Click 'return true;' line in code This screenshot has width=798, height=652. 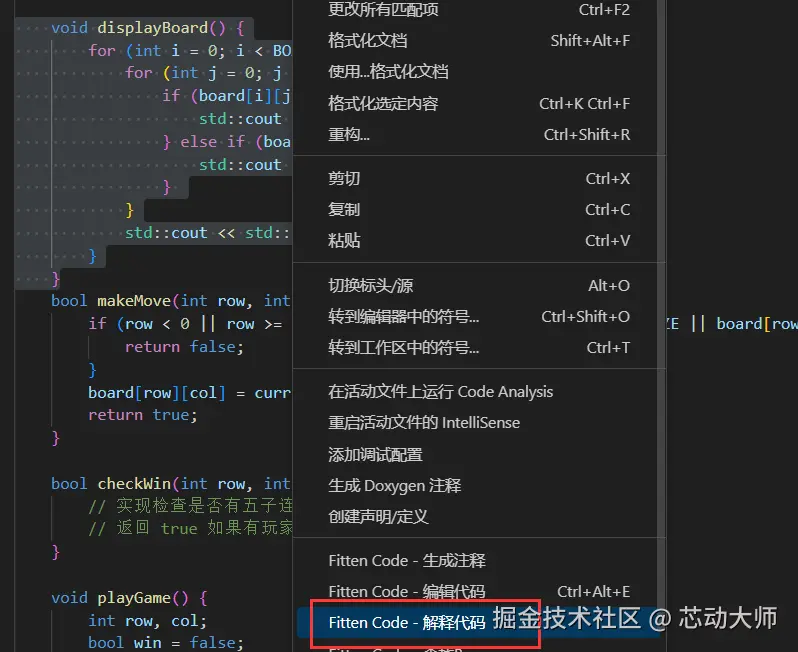pyautogui.click(x=142, y=415)
